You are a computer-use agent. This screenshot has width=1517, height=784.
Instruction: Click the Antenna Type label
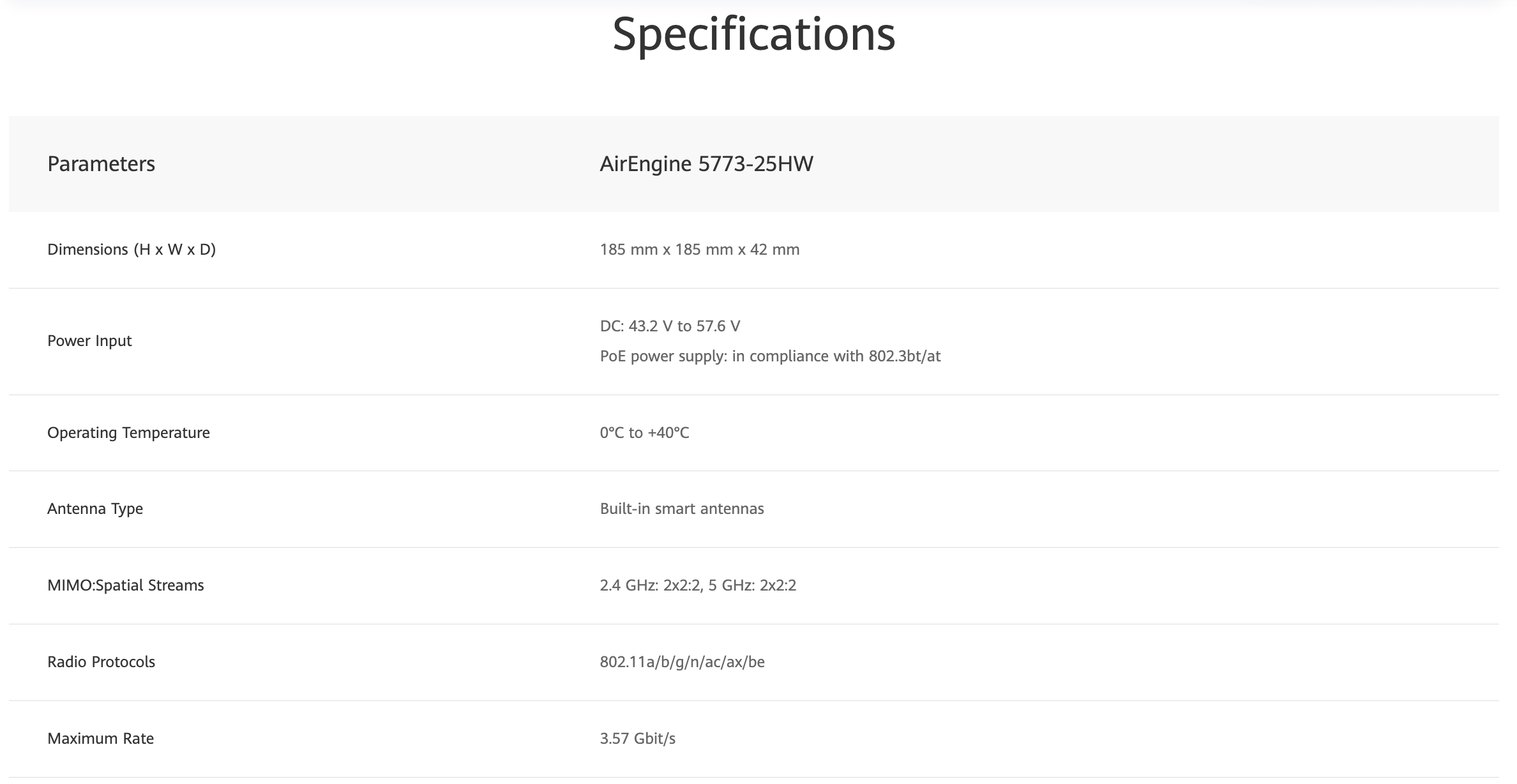click(95, 509)
